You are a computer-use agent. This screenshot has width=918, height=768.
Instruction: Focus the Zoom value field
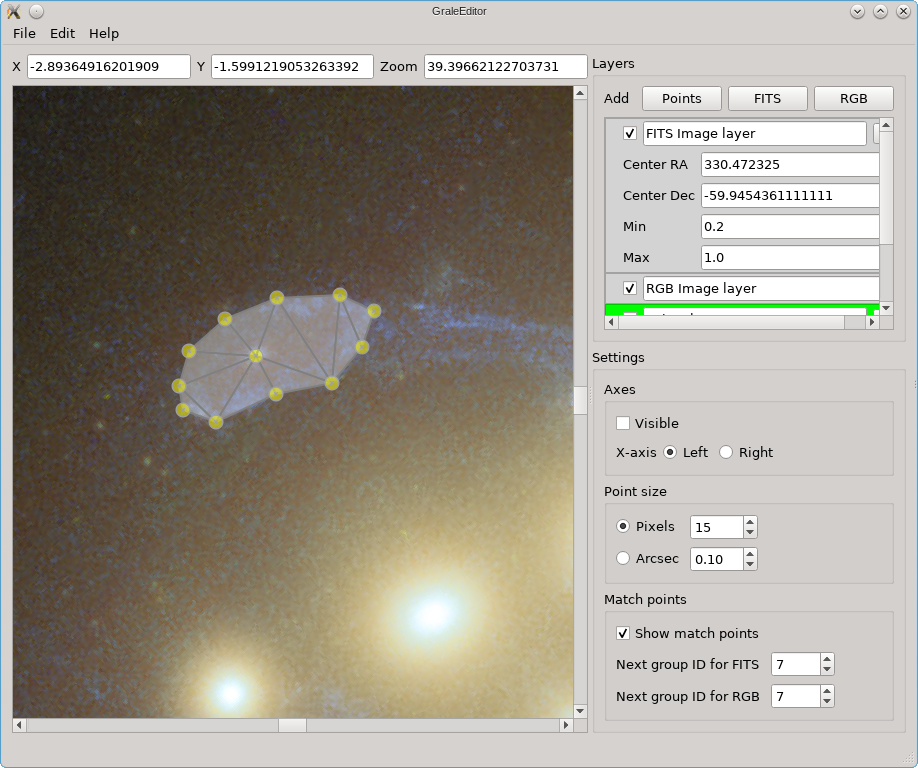point(505,67)
